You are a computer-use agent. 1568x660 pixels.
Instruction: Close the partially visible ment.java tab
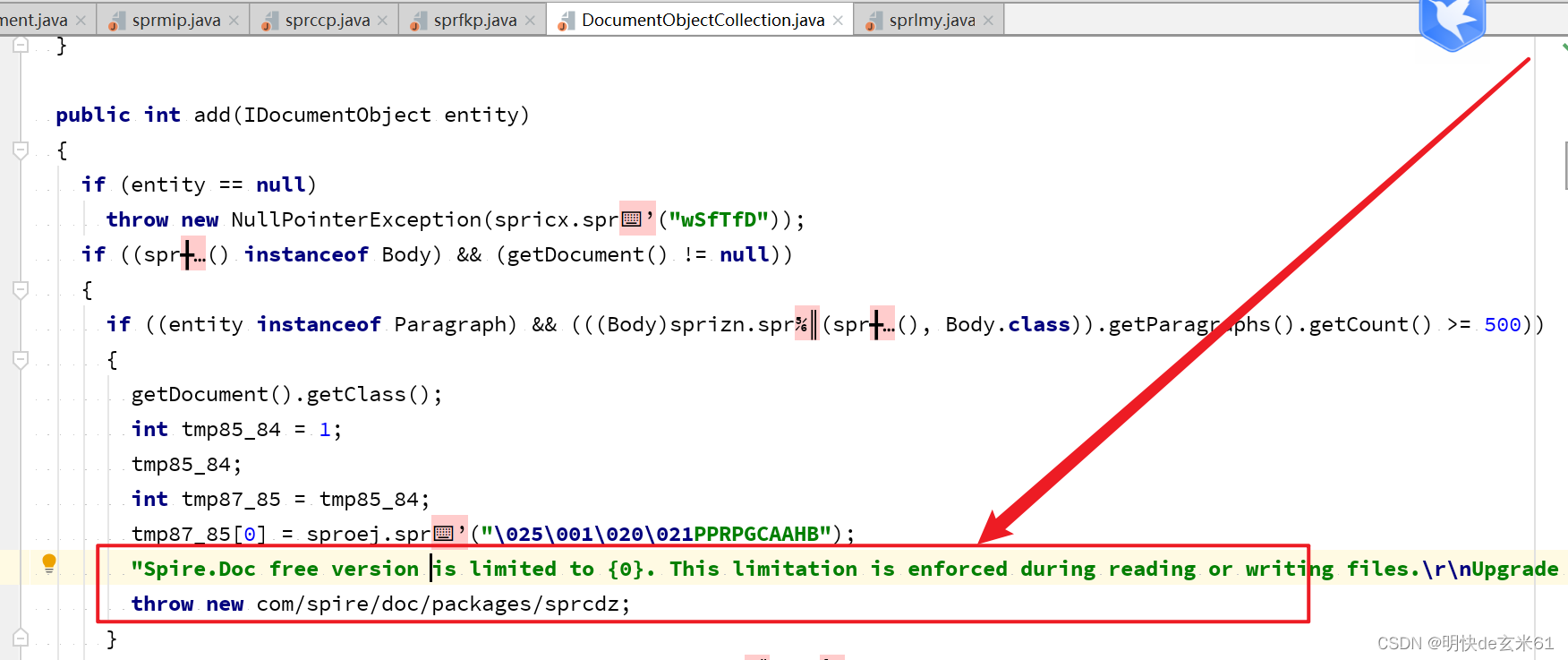pos(81,21)
